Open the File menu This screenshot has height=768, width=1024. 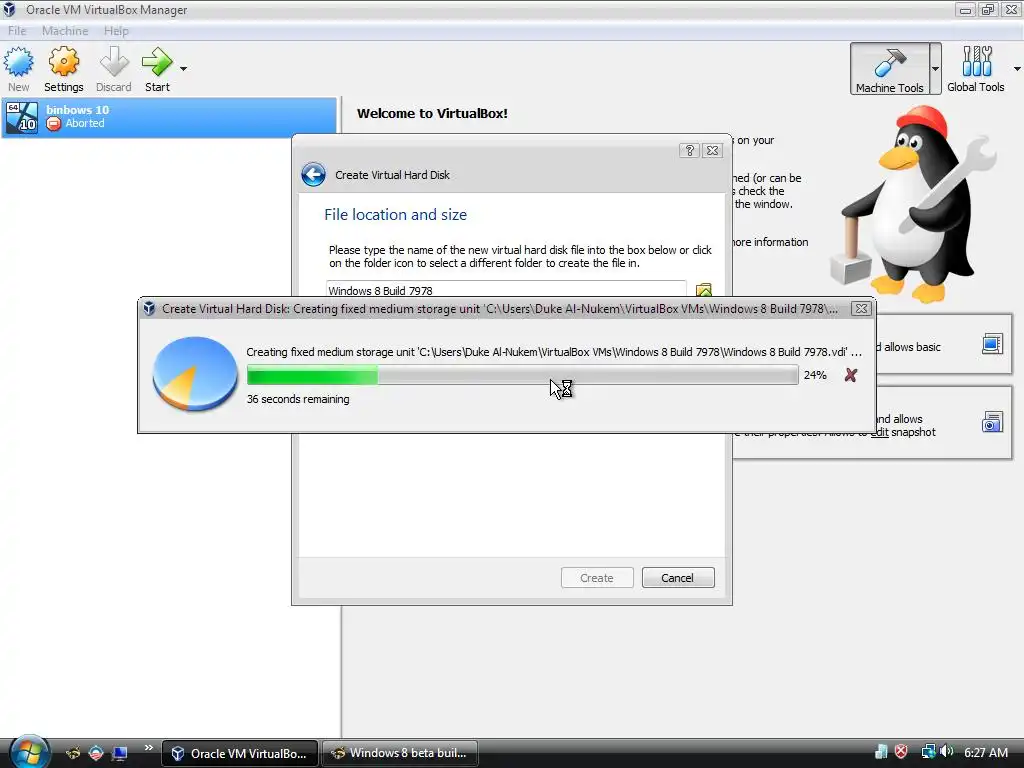pyautogui.click(x=17, y=31)
